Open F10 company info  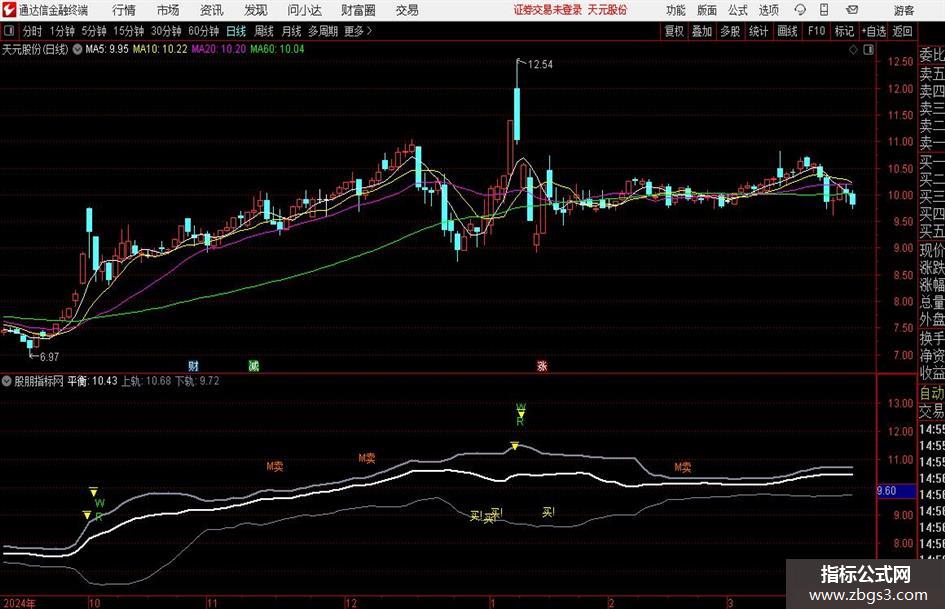816,31
